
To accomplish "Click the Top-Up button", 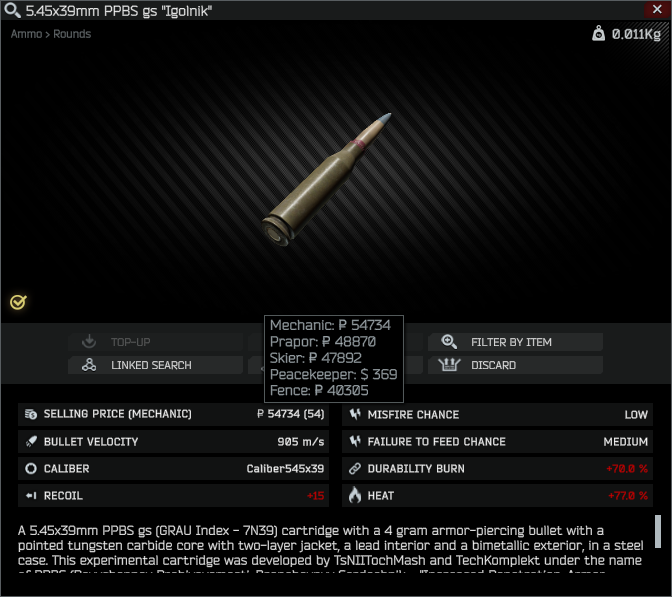I will pyautogui.click(x=155, y=342).
